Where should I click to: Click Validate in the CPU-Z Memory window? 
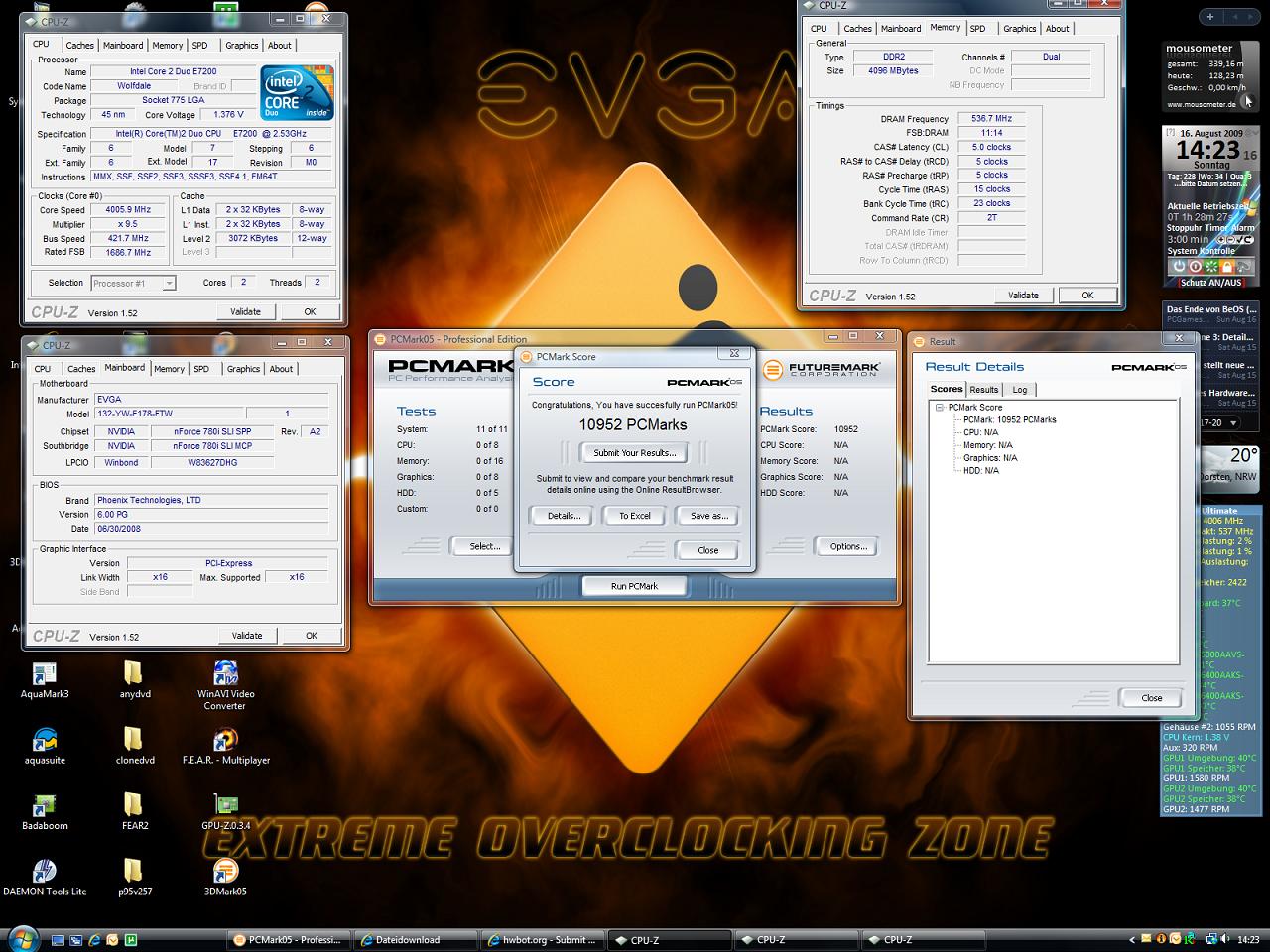pos(1023,295)
